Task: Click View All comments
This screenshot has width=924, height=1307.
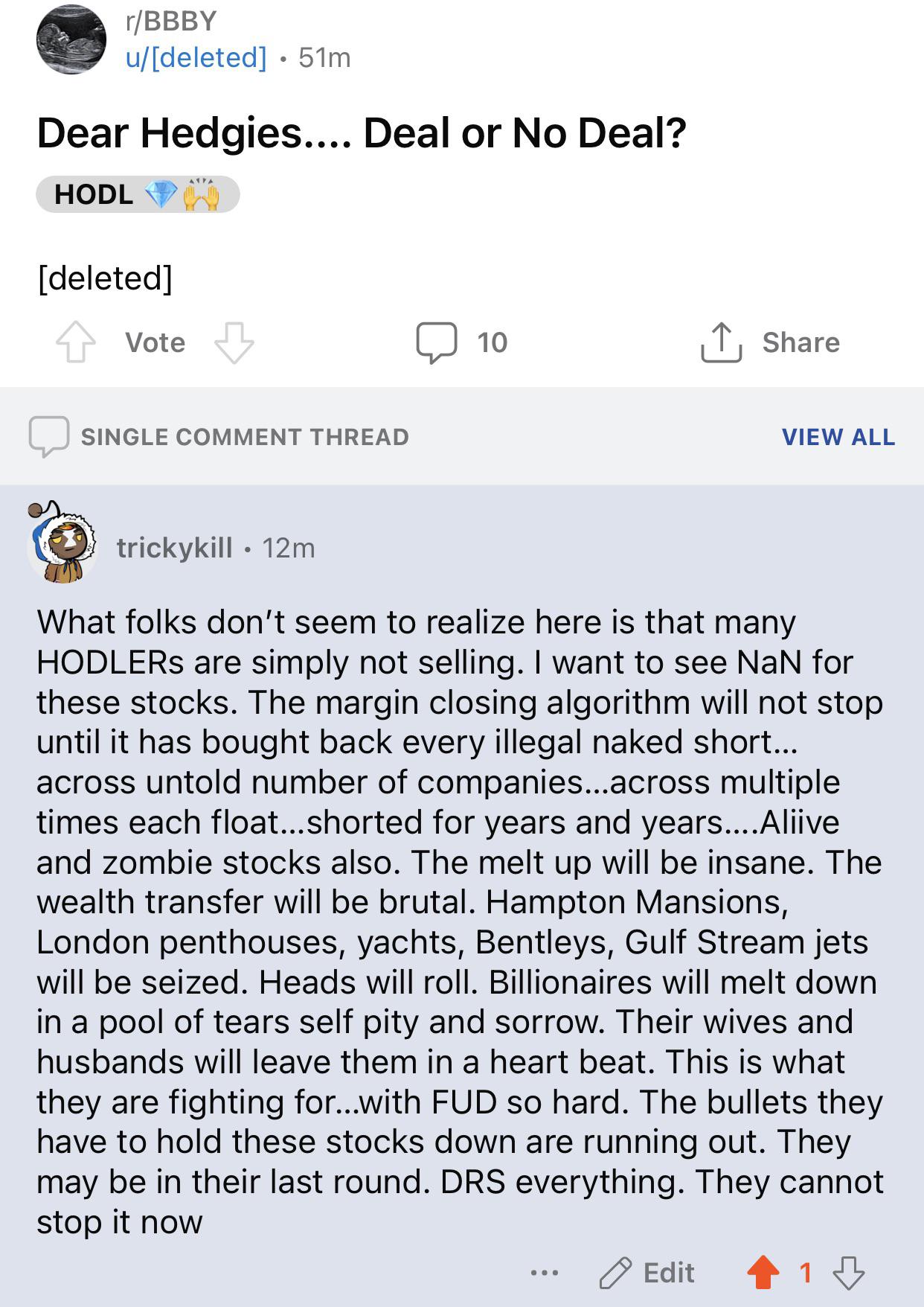Action: click(x=838, y=437)
